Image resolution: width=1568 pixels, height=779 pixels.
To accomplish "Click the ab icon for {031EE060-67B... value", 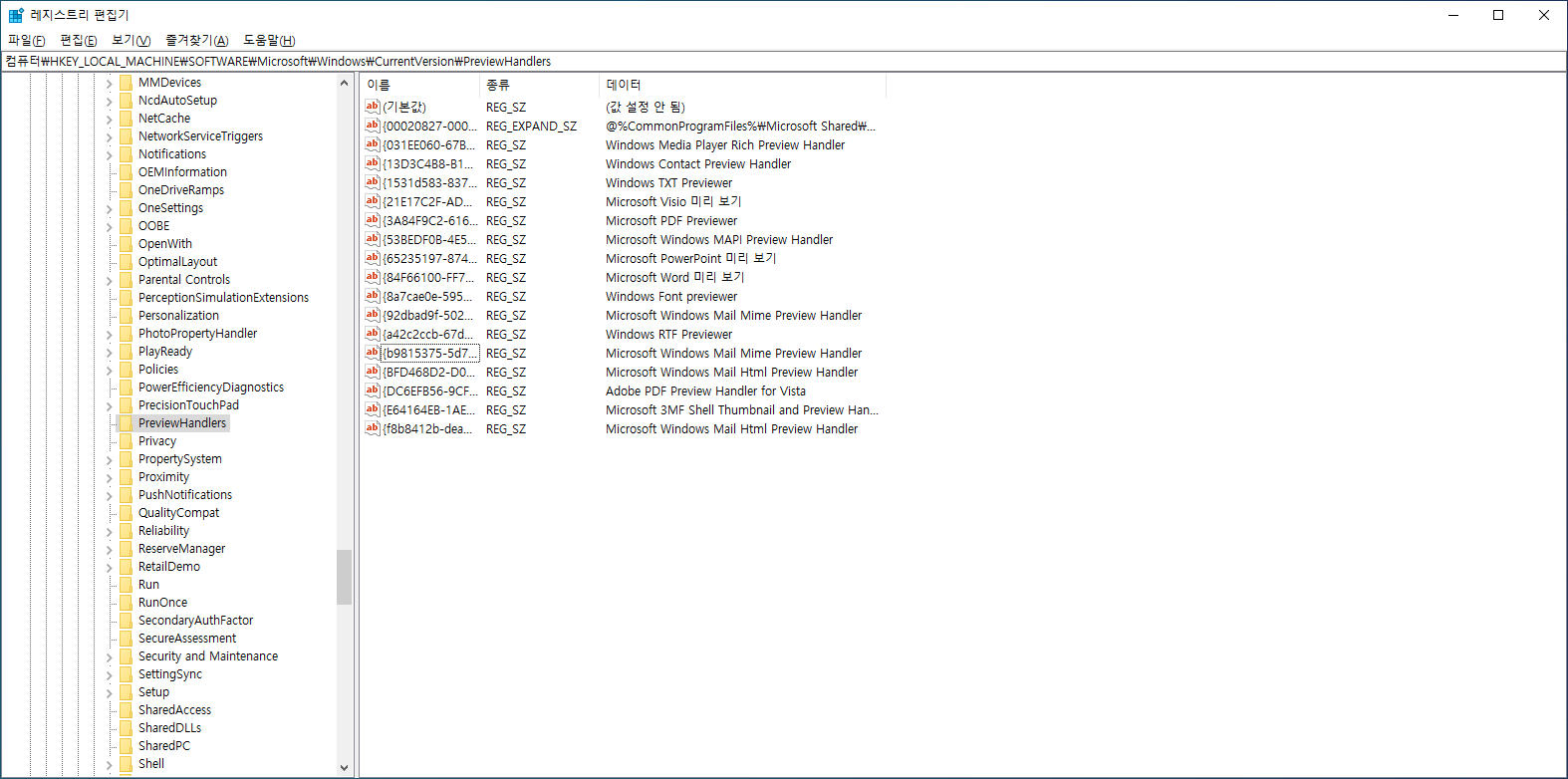I will tap(373, 144).
